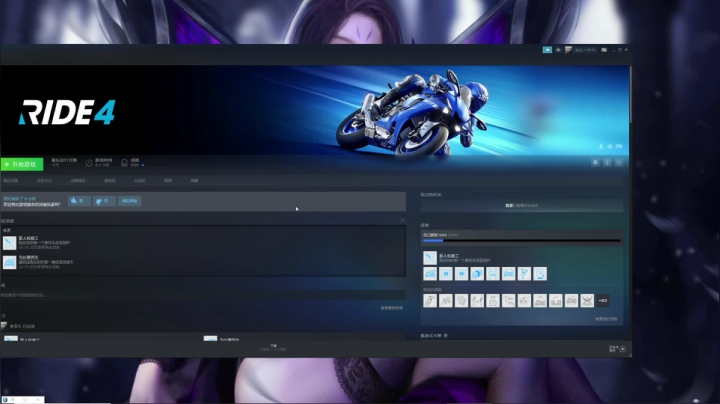Screen dimensions: 720x404
Task: Click second friend icon on hero banner
Action: tap(610, 146)
